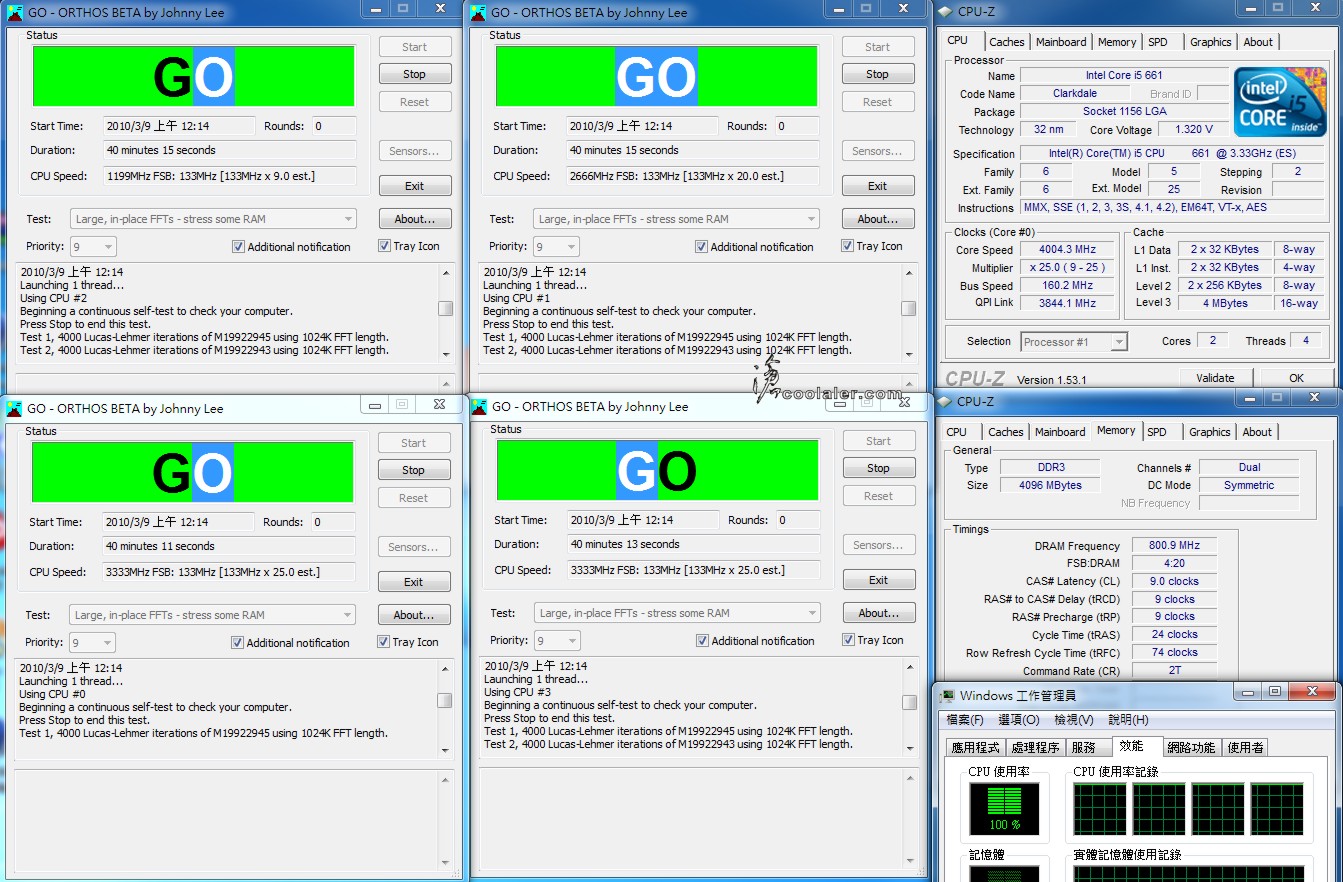
Task: Open the Priority dropdown in ORTHOS CPU #0 window
Action: tap(92, 642)
